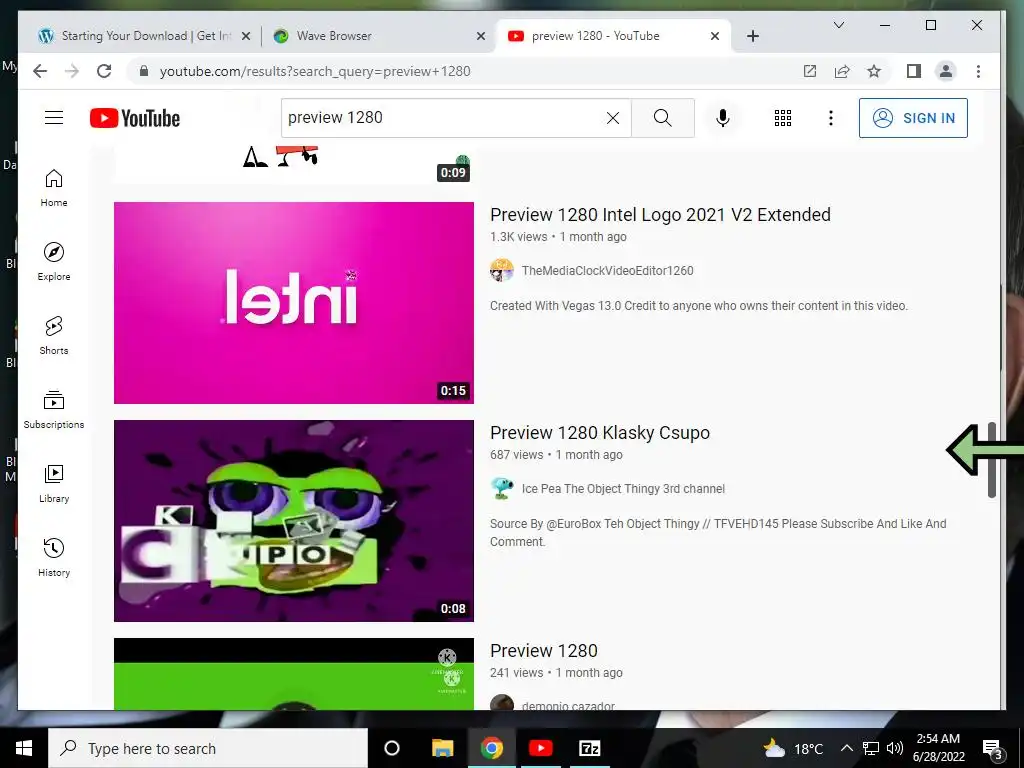1024x768 pixels.
Task: Clear the search box with the X
Action: point(613,118)
